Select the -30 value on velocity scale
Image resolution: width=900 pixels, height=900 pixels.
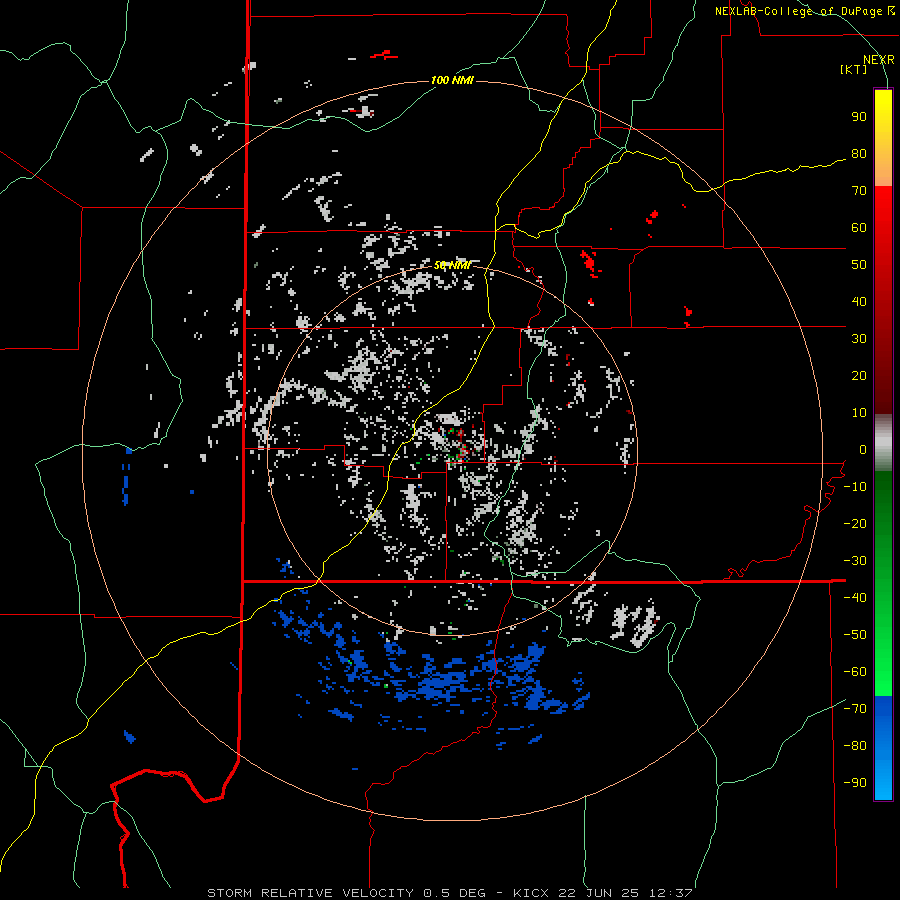point(855,560)
